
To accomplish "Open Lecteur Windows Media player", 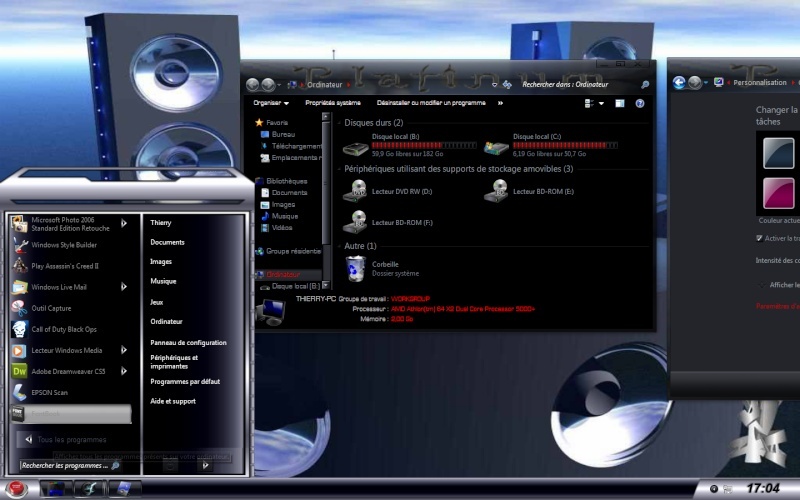I will 68,350.
